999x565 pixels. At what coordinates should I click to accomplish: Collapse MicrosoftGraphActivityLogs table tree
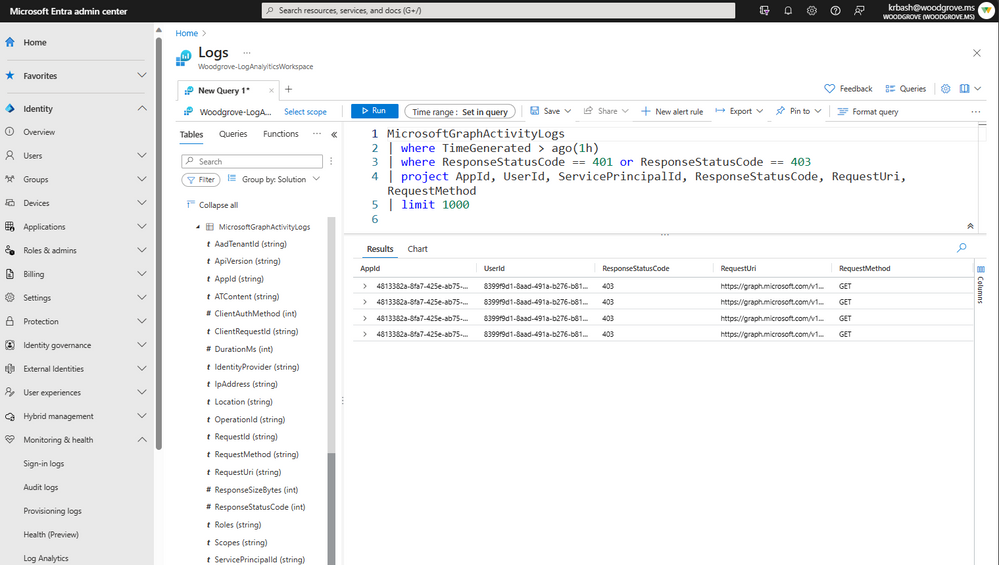[198, 227]
